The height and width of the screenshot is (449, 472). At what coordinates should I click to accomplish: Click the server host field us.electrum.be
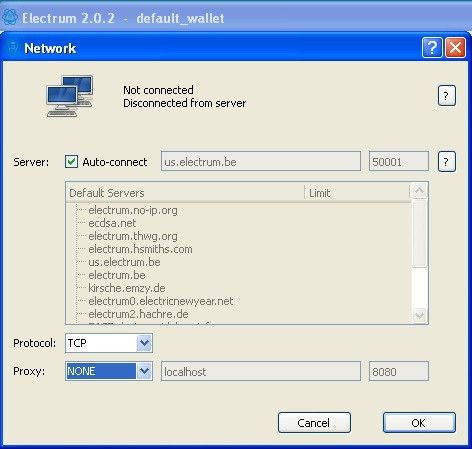[x=261, y=161]
